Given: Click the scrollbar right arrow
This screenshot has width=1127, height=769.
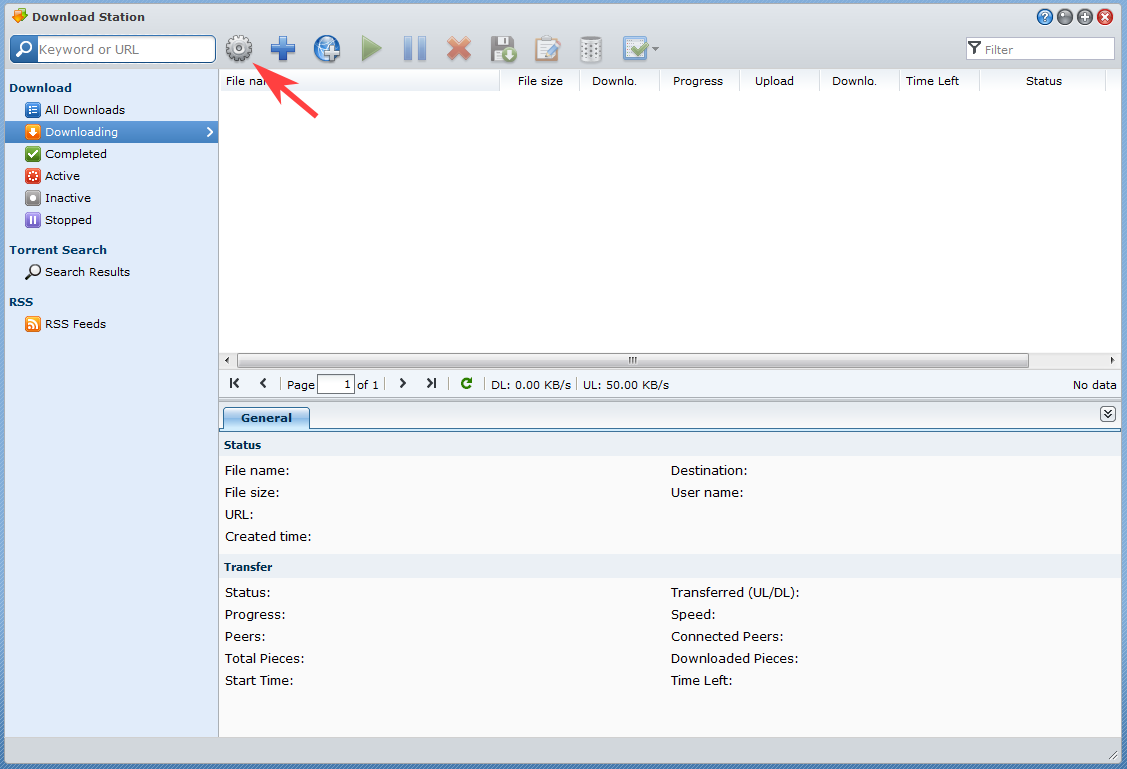Looking at the screenshot, I should click(1112, 360).
